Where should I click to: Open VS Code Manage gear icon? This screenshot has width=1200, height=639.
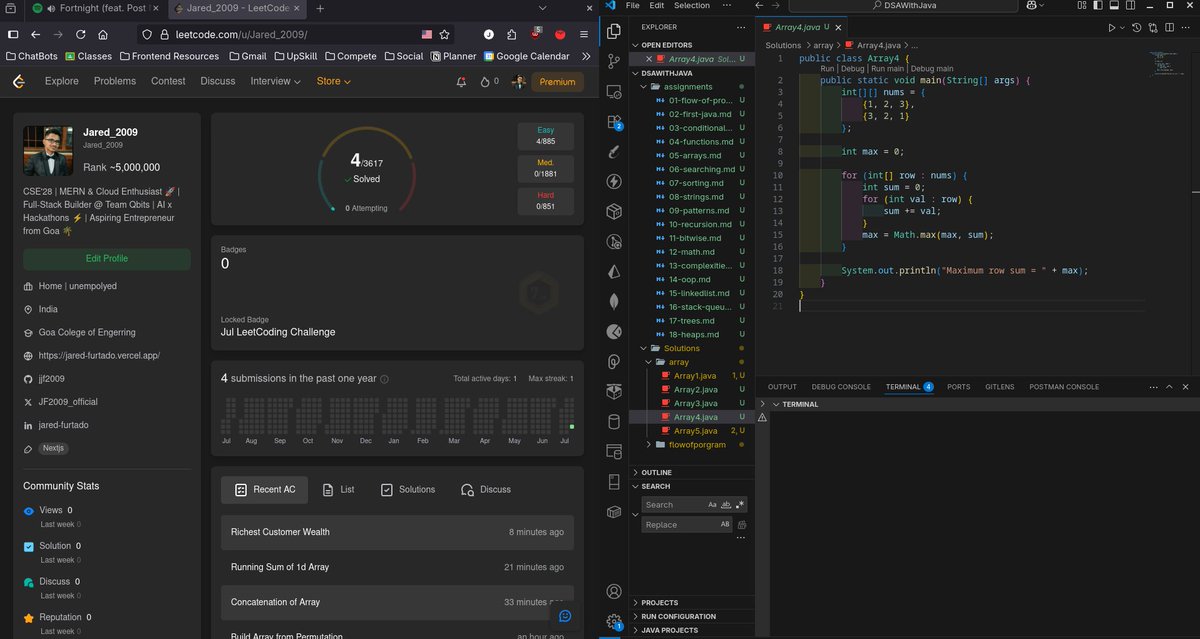(x=614, y=622)
